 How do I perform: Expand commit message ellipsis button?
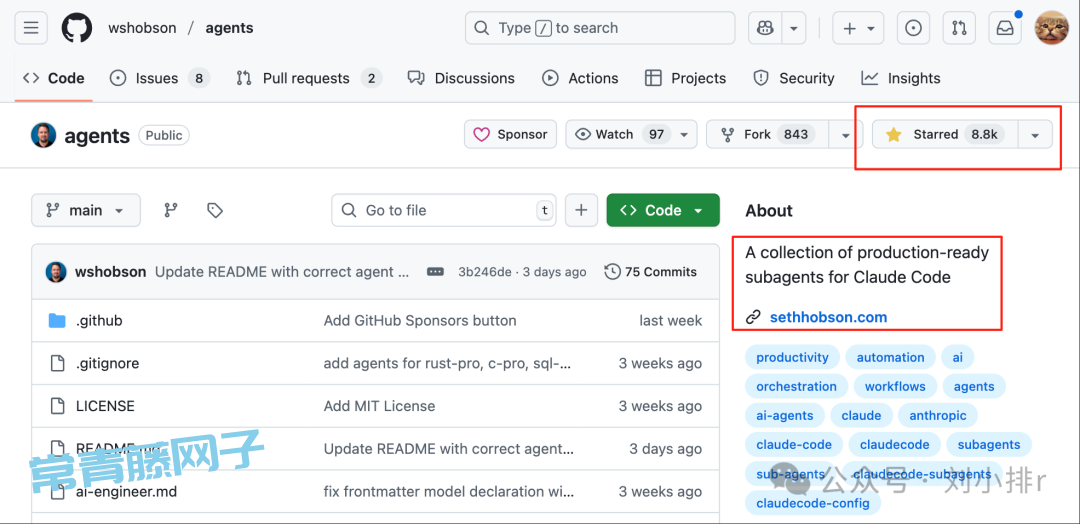435,271
